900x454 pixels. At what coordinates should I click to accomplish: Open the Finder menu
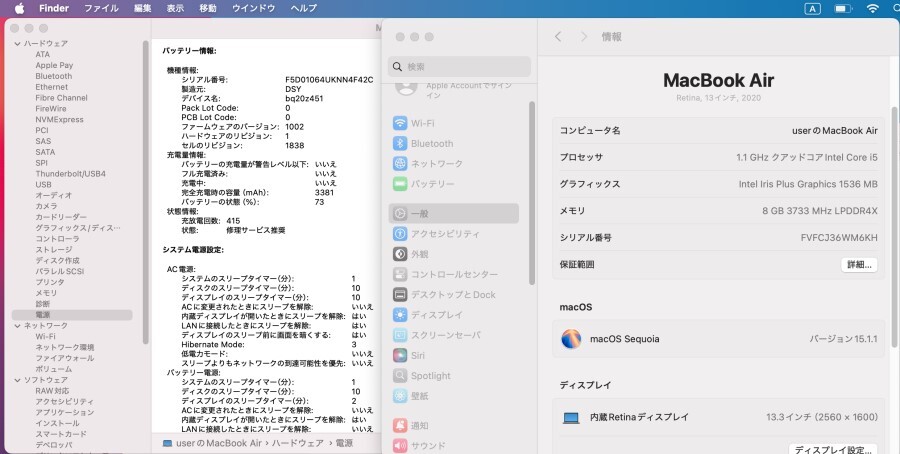(53, 8)
